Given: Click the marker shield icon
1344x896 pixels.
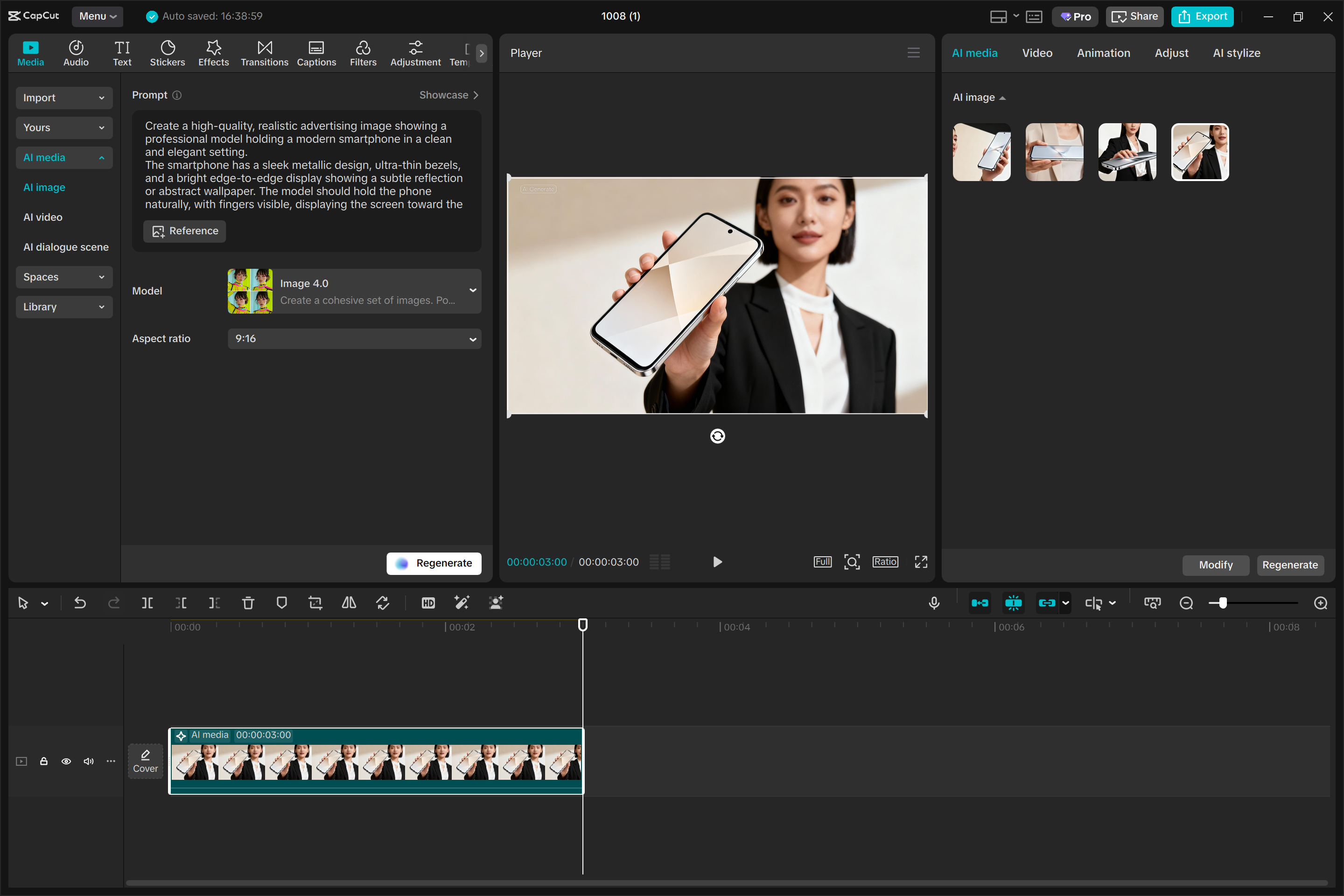Looking at the screenshot, I should pyautogui.click(x=282, y=603).
